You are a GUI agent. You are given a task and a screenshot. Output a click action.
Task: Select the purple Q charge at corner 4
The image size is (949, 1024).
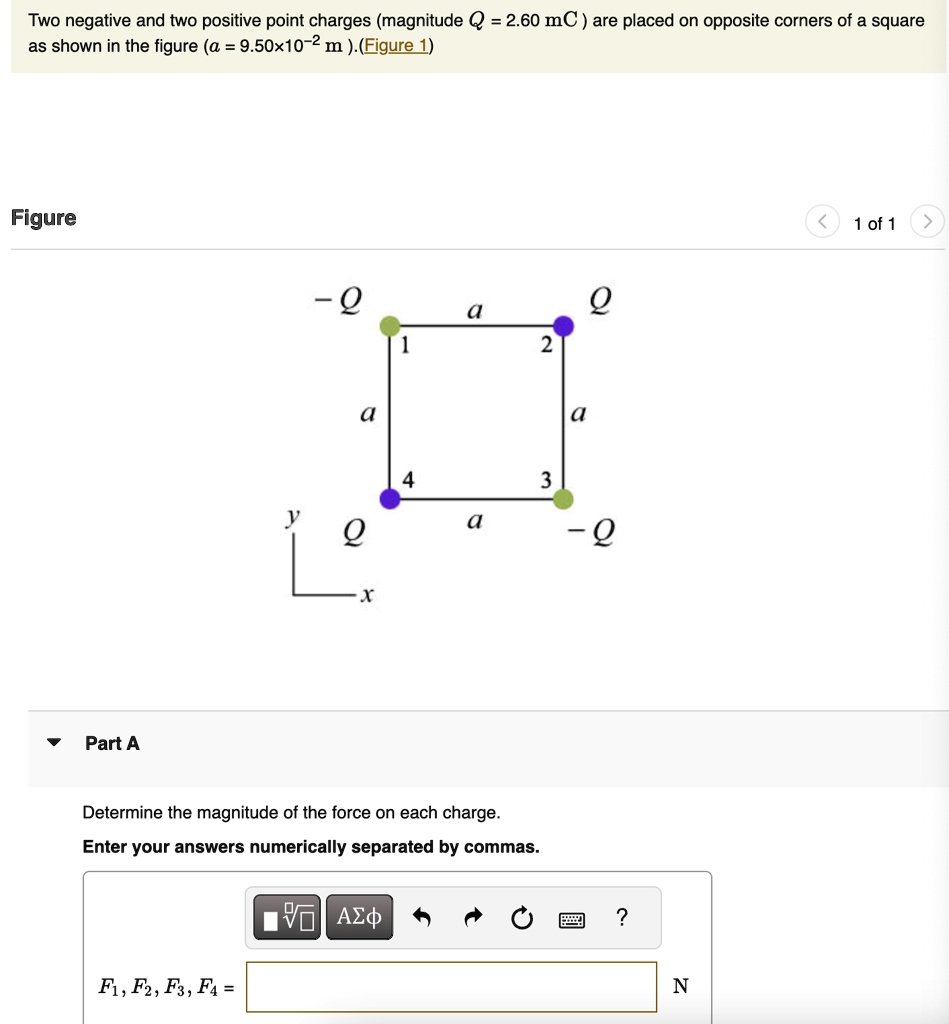[x=388, y=497]
